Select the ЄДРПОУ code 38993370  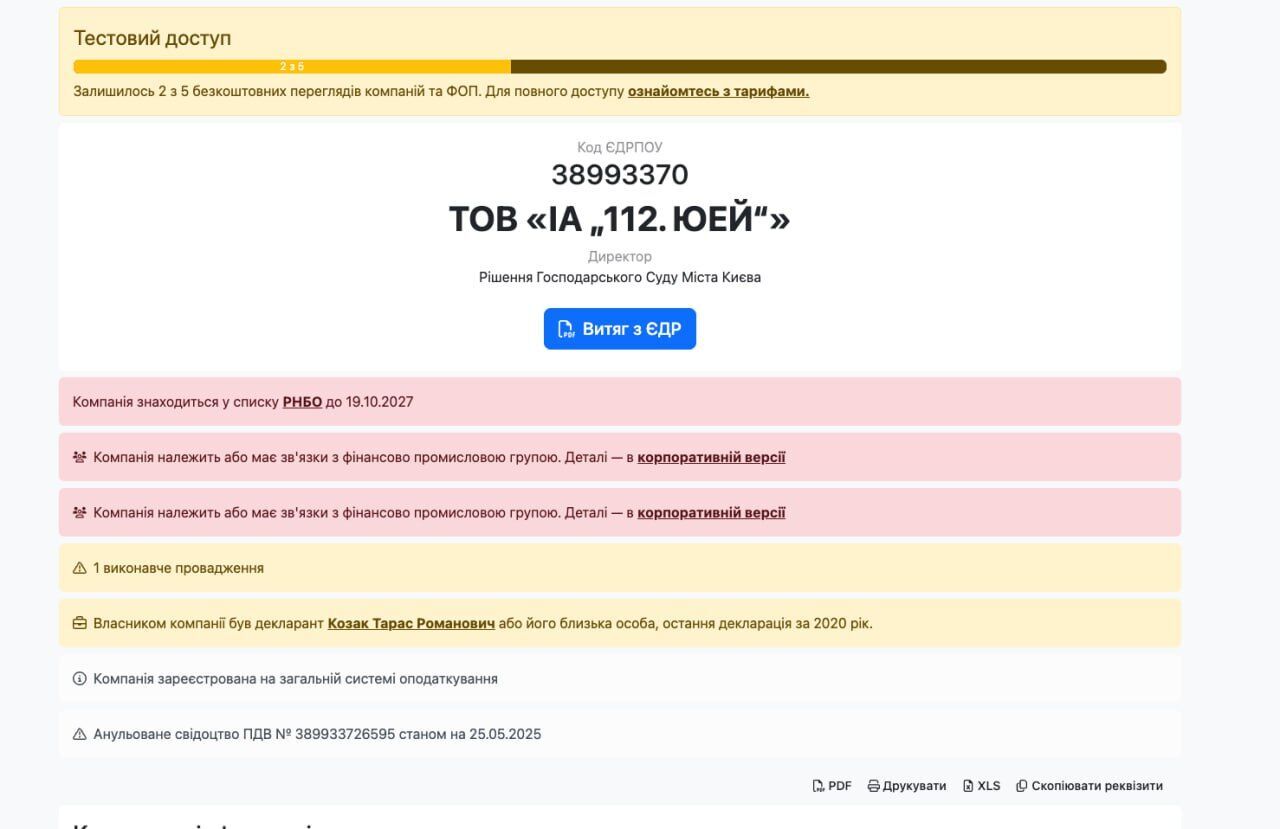(x=620, y=175)
